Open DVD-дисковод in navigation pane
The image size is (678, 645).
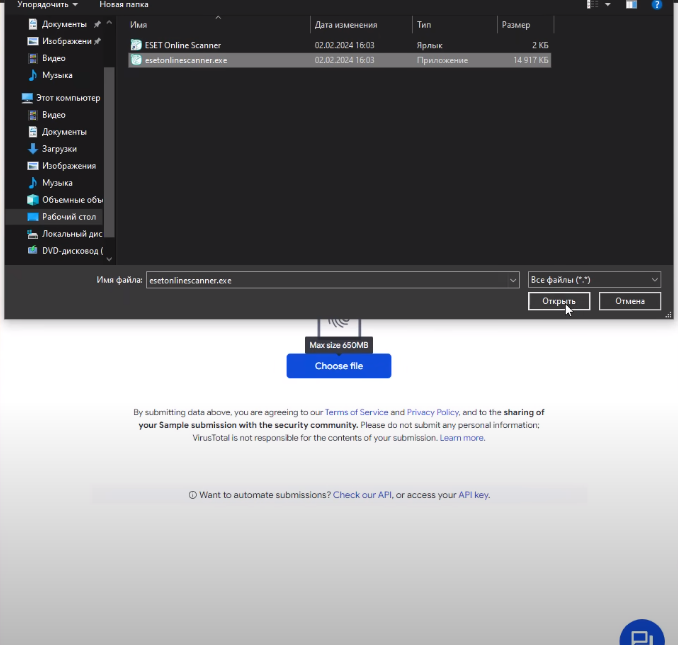pyautogui.click(x=65, y=251)
